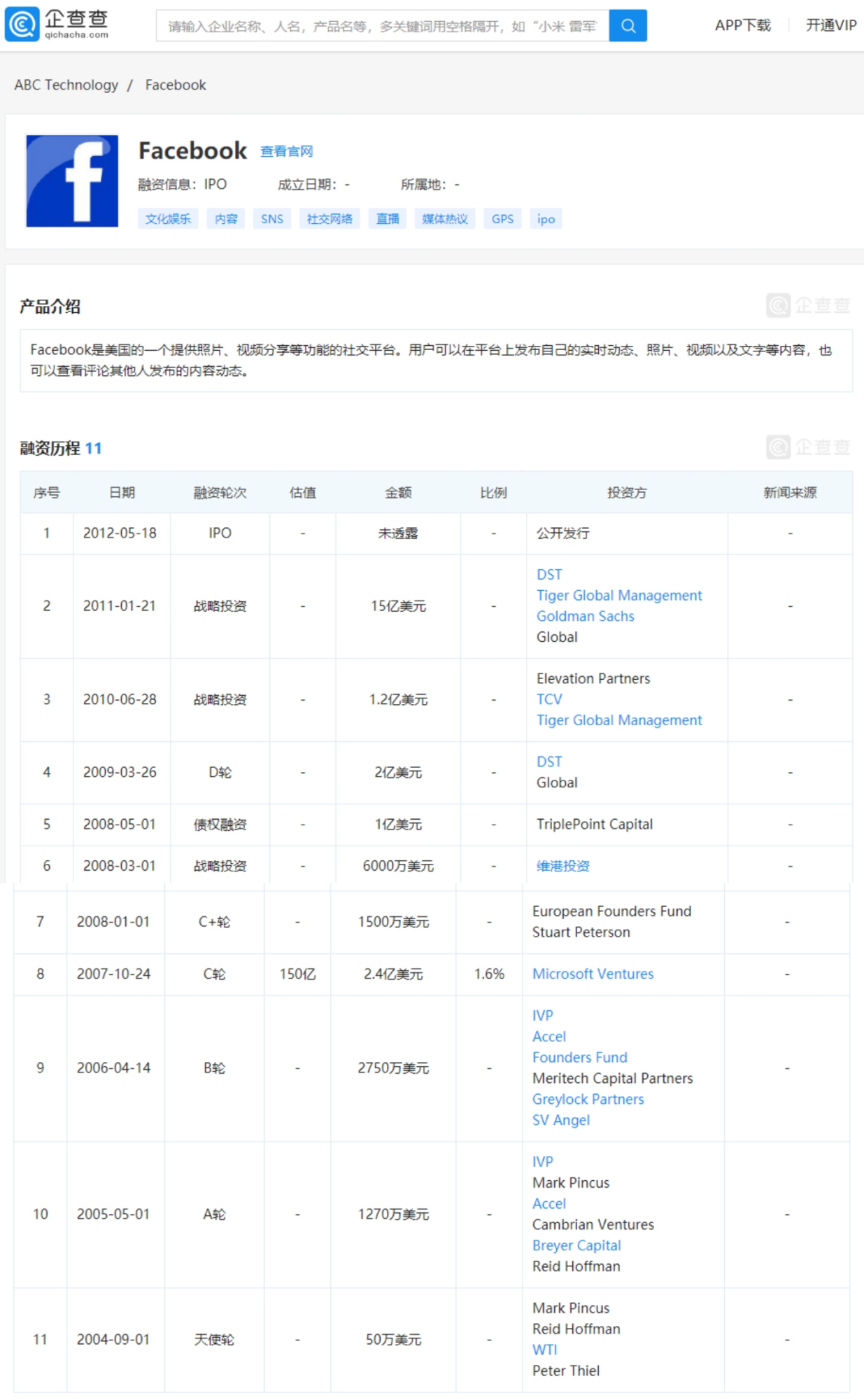Click IVP in the B轮 row

coord(543,1016)
